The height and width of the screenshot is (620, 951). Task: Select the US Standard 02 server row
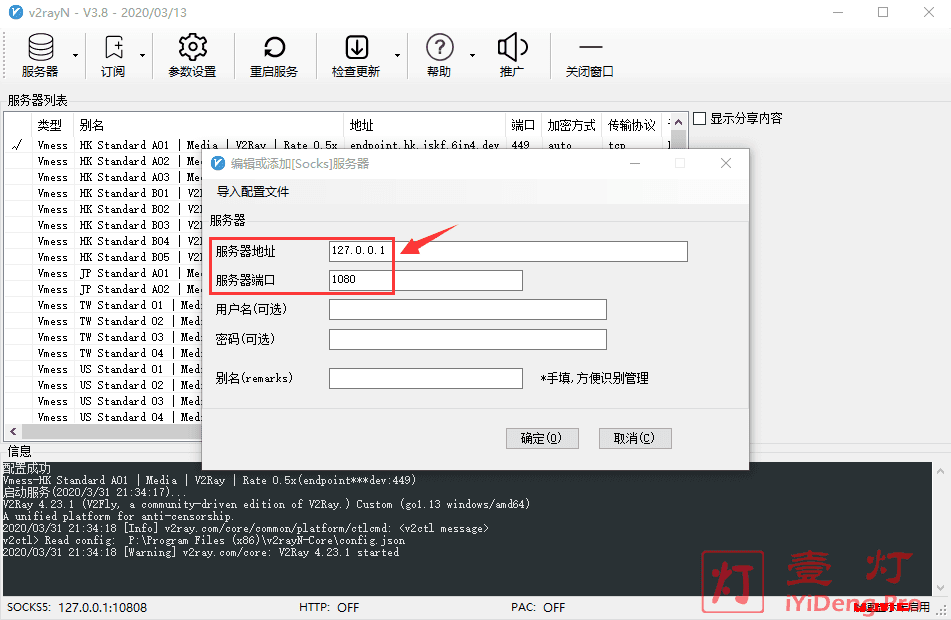point(103,385)
